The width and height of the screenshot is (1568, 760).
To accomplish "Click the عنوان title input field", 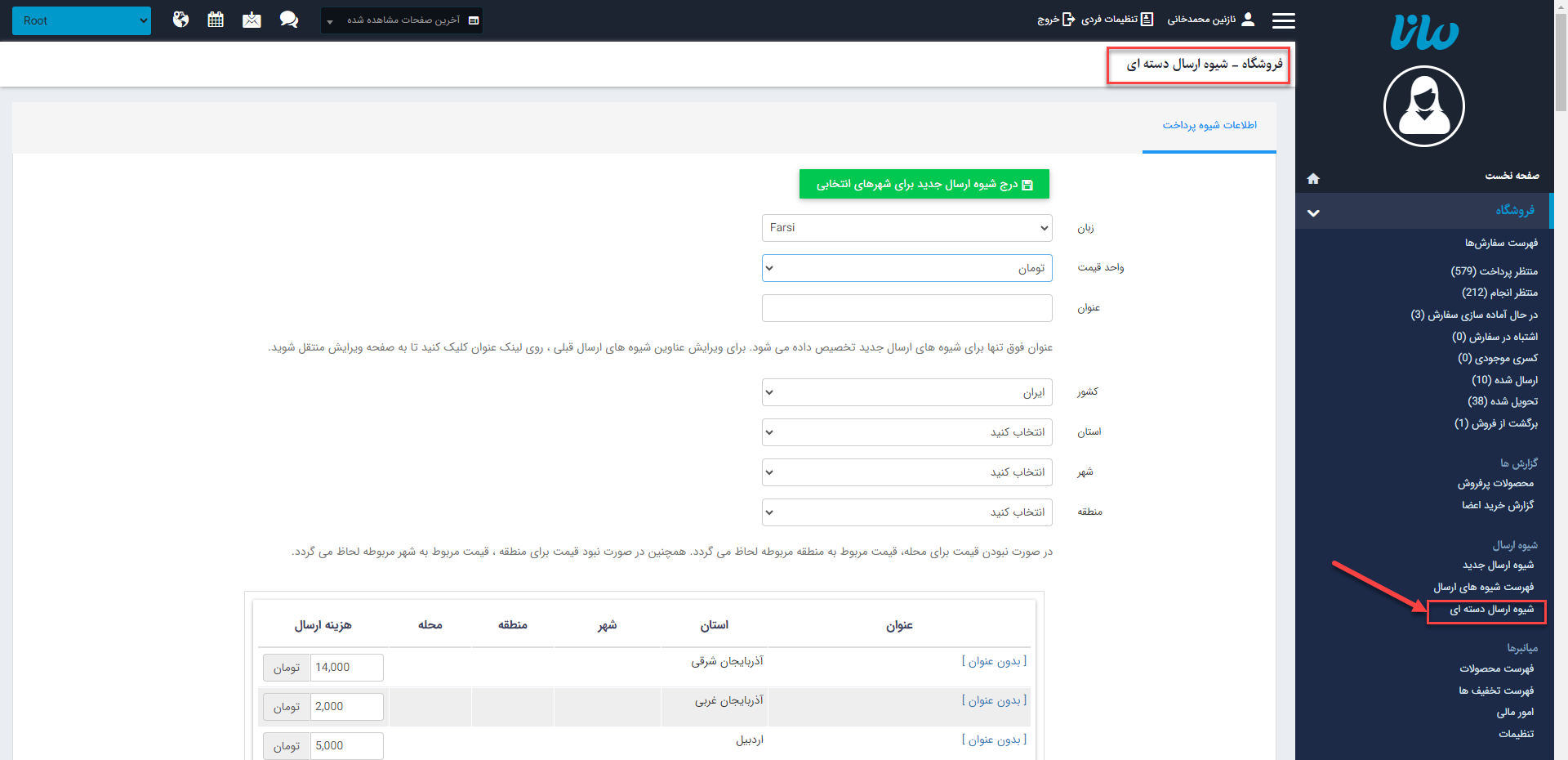I will [906, 308].
